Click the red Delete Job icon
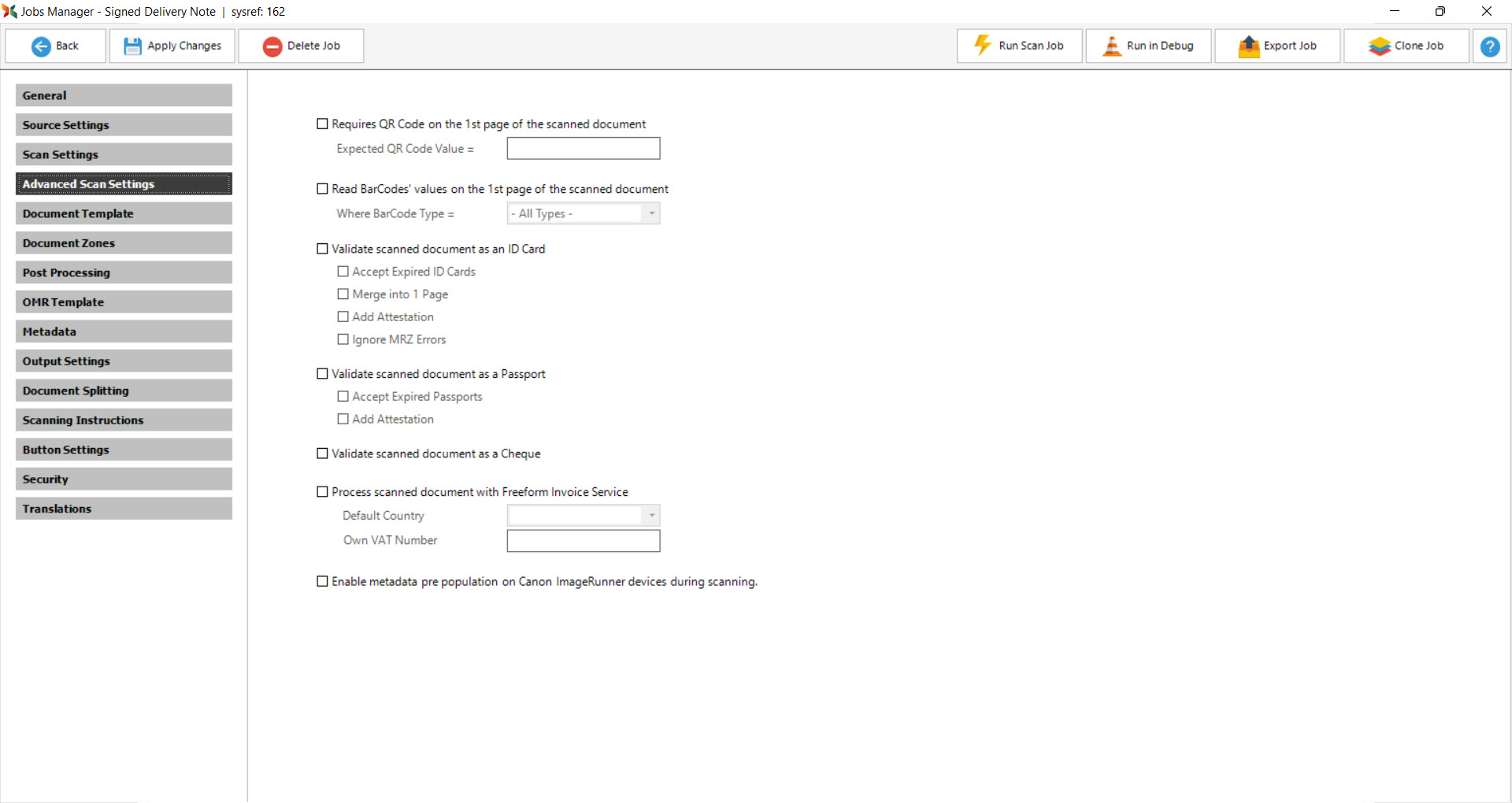 click(x=272, y=46)
